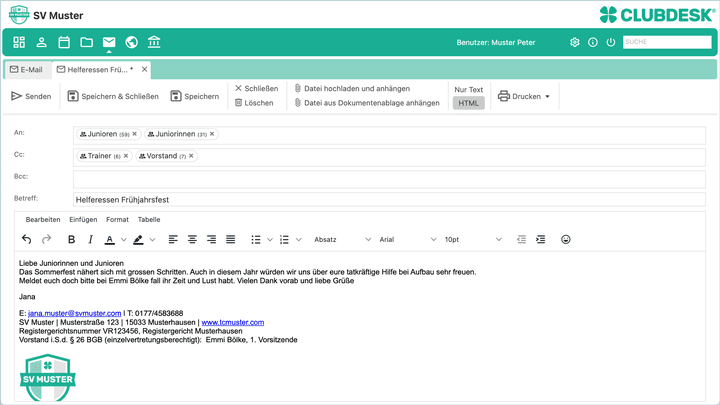Close the Helferessen Frü... tab
The height and width of the screenshot is (405, 720).
[144, 69]
